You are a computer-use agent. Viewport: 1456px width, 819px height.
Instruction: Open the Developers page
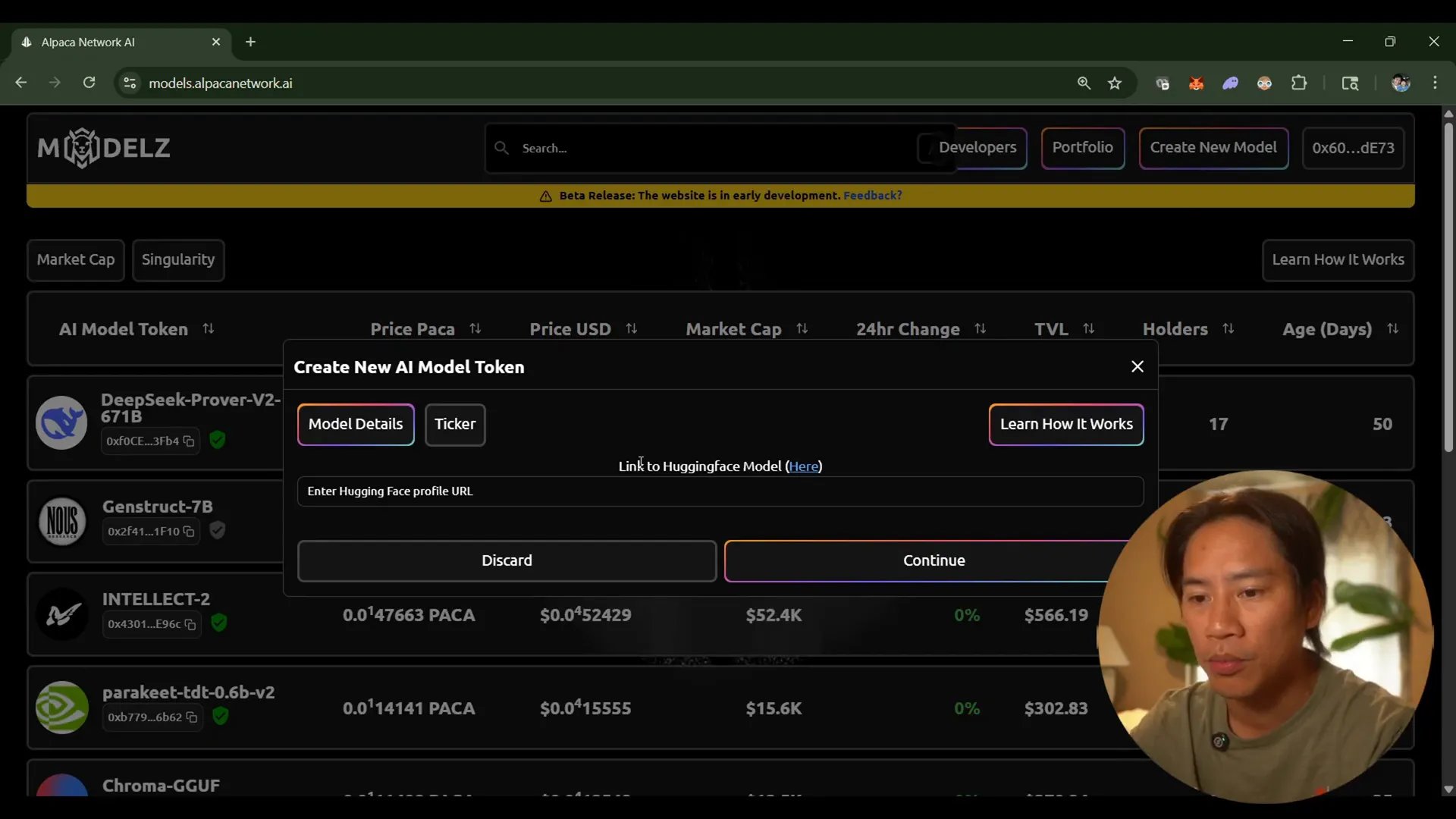pyautogui.click(x=977, y=148)
